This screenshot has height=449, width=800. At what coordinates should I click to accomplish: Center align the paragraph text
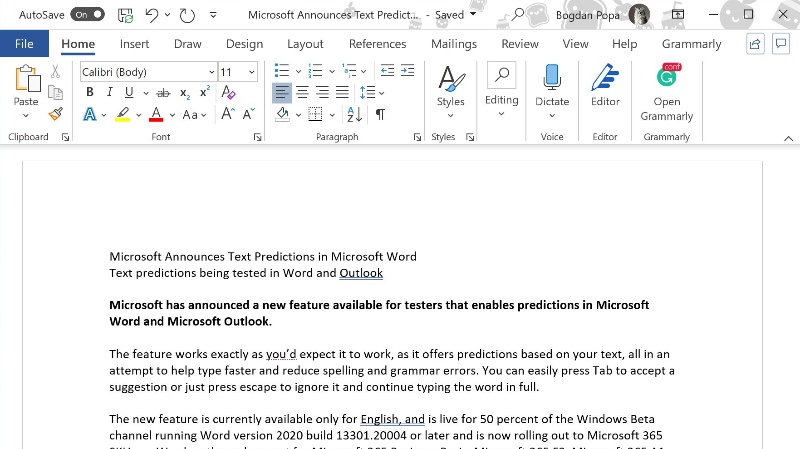[302, 92]
